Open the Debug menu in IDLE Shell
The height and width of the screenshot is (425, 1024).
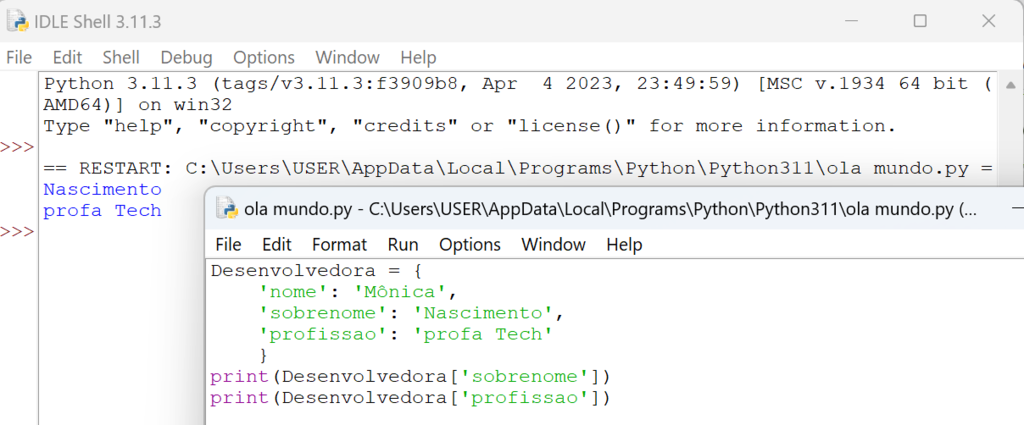tap(186, 57)
